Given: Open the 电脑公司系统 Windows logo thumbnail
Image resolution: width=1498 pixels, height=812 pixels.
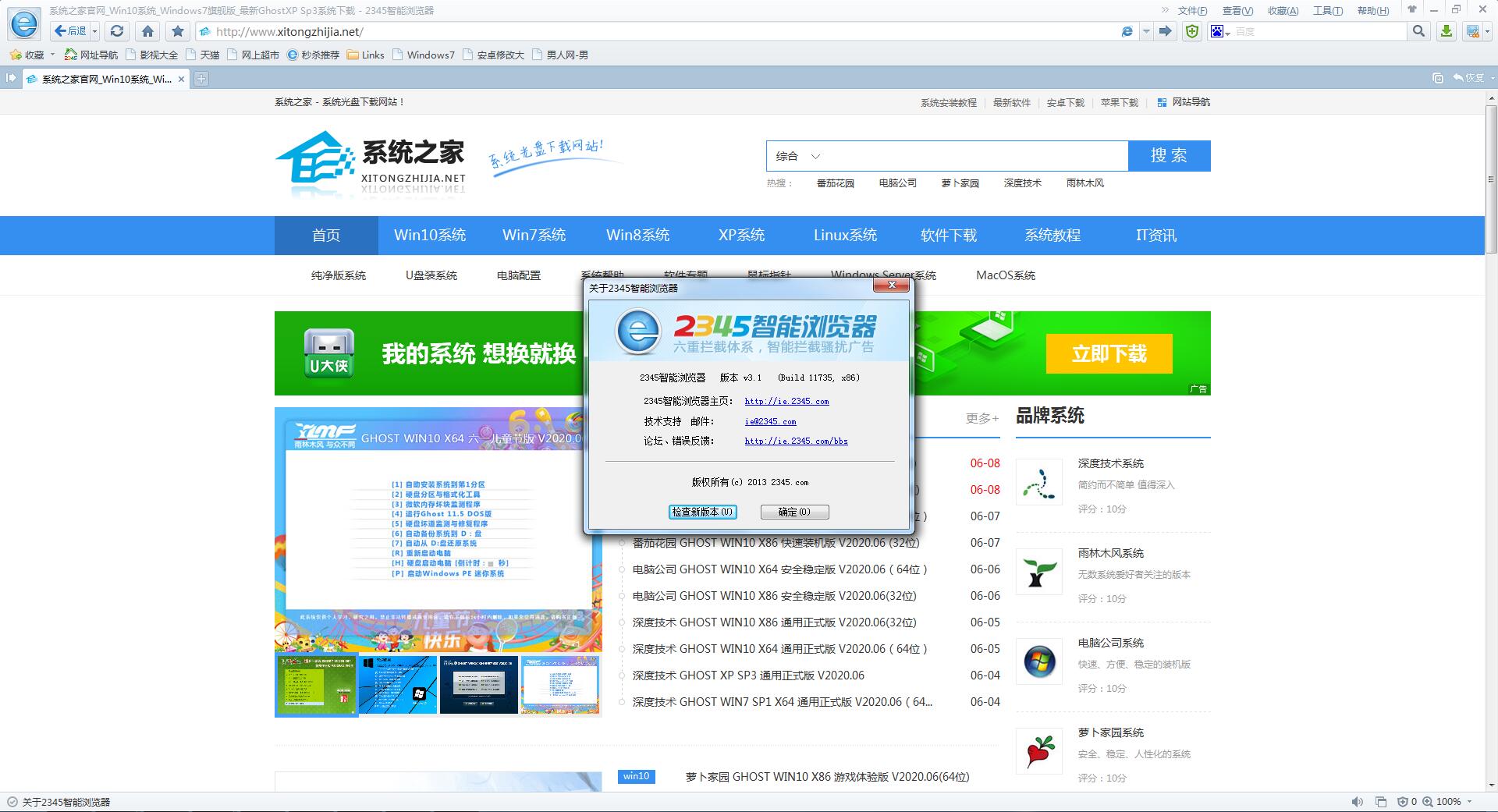Looking at the screenshot, I should tap(1038, 661).
